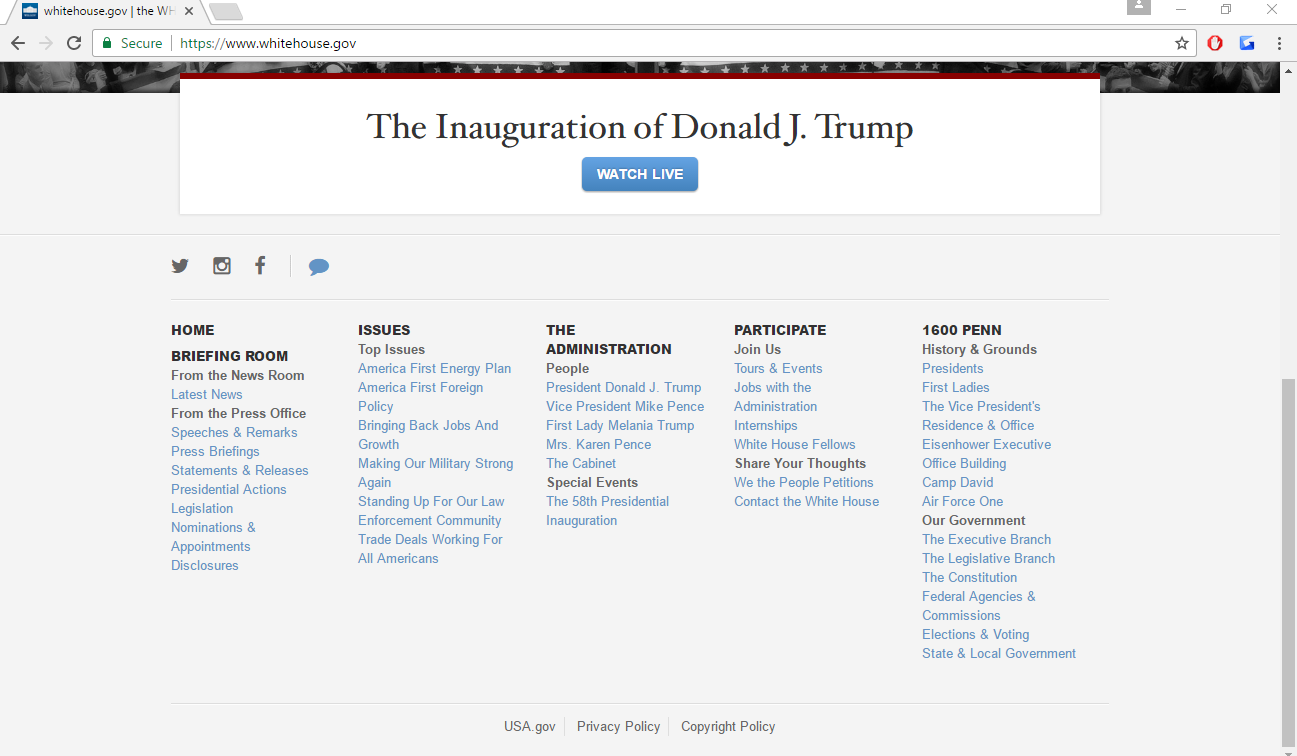Open Chrome's three-dot menu
The image size is (1297, 756).
[x=1279, y=43]
